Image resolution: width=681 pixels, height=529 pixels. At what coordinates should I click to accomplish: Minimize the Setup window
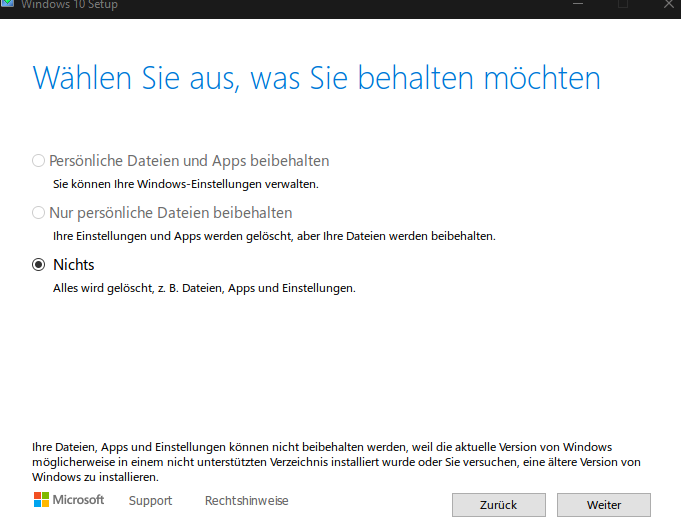click(578, 4)
